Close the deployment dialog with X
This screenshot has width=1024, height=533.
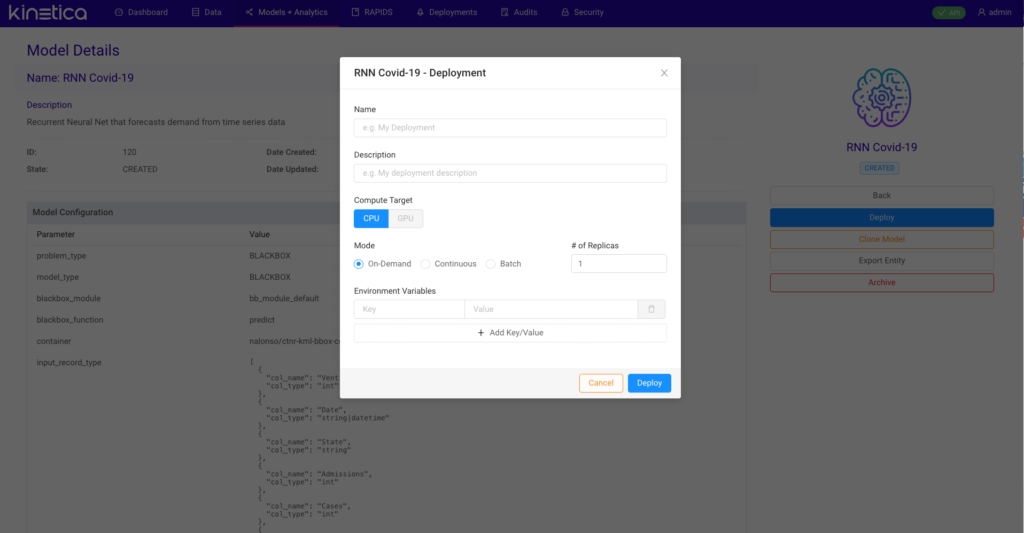tap(664, 73)
